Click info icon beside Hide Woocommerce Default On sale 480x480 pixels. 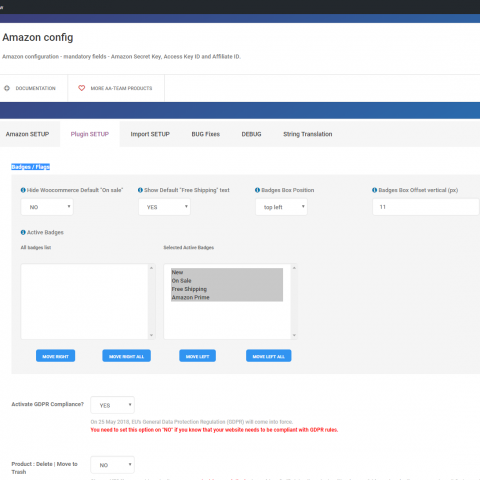pos(23,190)
